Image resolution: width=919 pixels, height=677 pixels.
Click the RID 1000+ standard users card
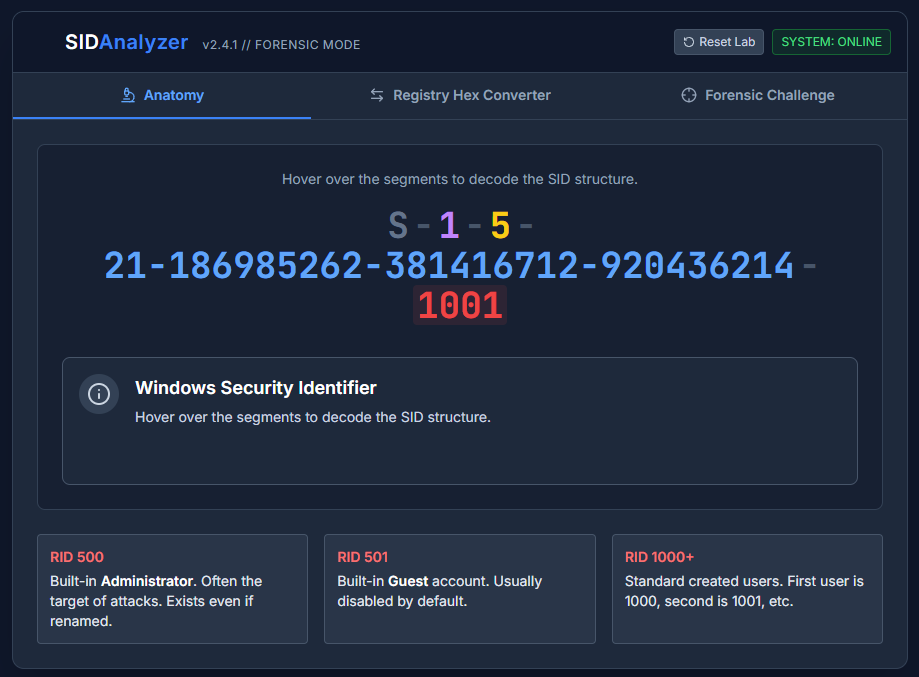(747, 588)
